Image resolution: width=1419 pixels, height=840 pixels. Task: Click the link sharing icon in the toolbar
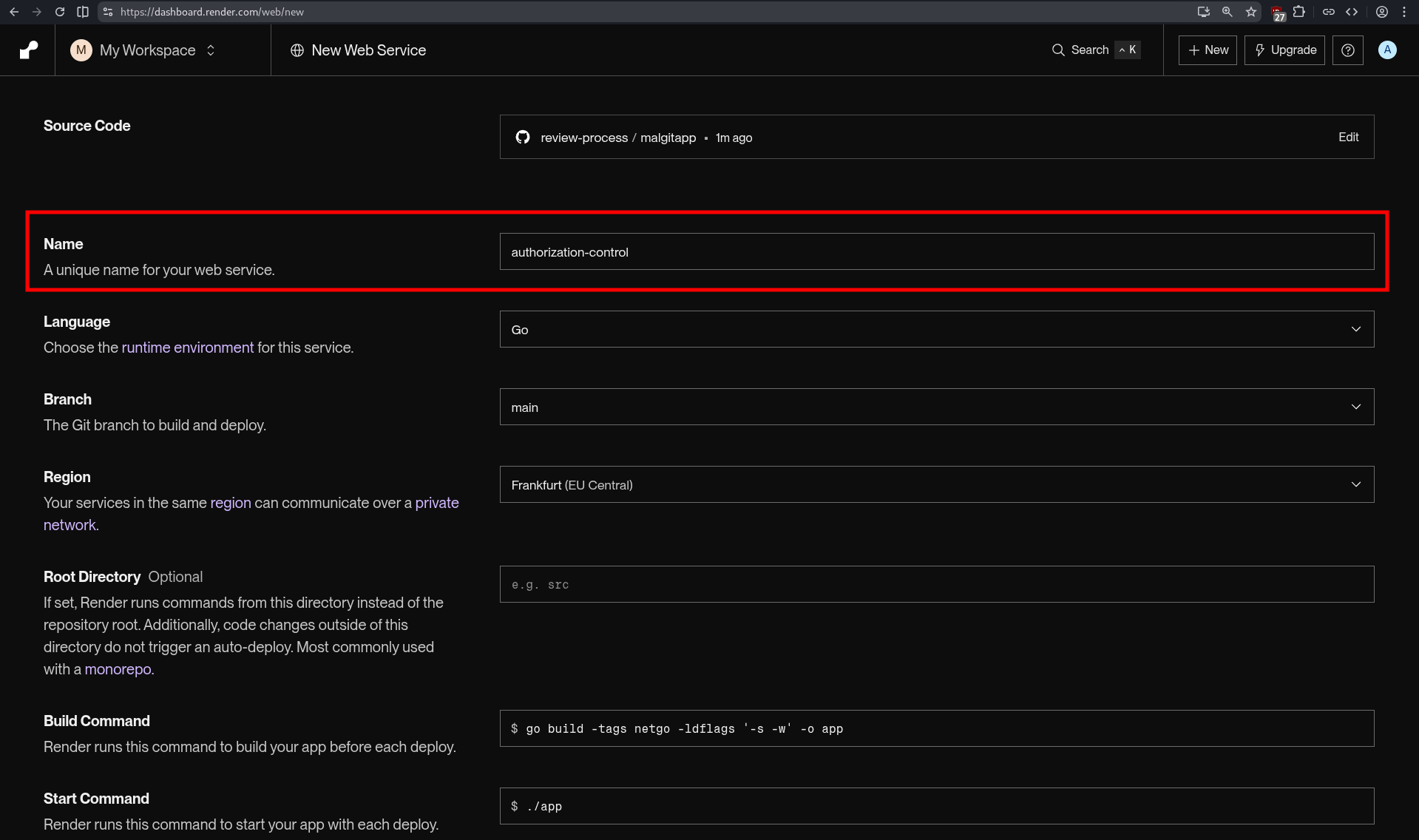coord(1328,12)
